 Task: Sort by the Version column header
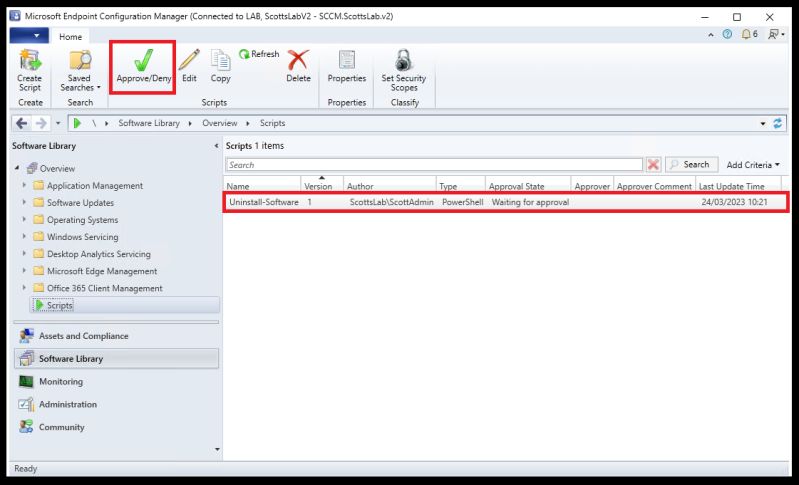pos(322,186)
